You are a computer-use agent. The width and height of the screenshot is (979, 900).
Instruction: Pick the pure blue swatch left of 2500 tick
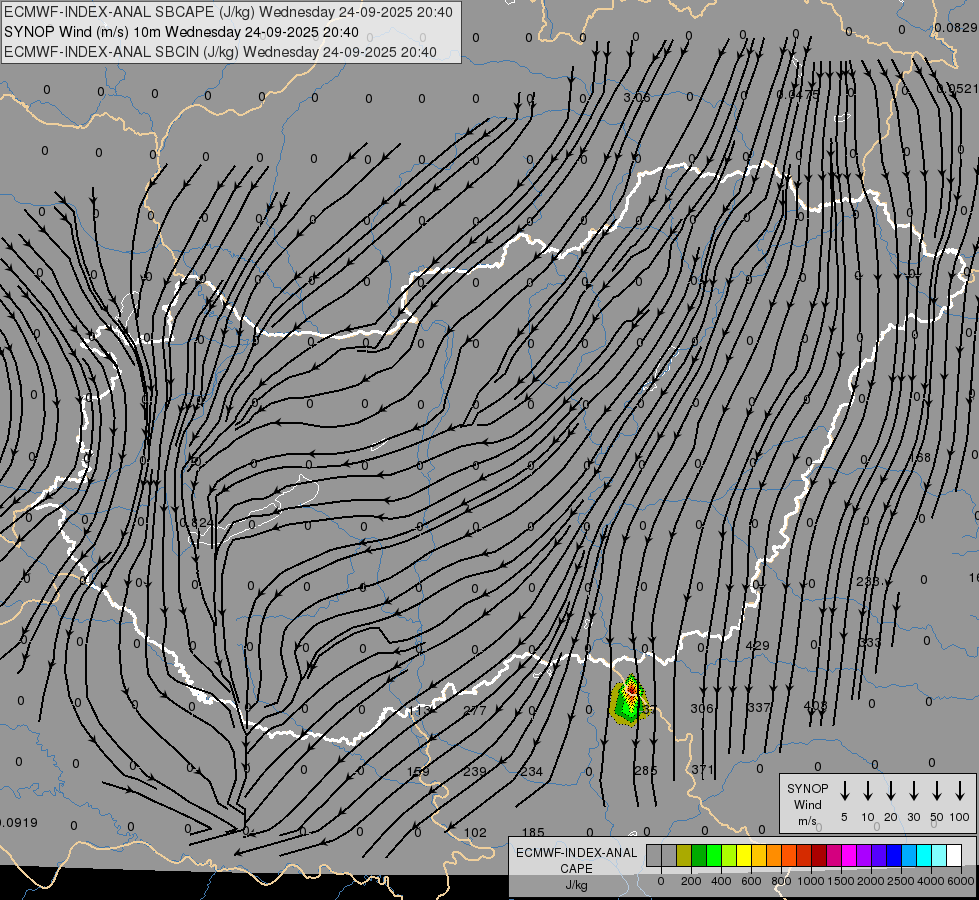click(x=893, y=856)
